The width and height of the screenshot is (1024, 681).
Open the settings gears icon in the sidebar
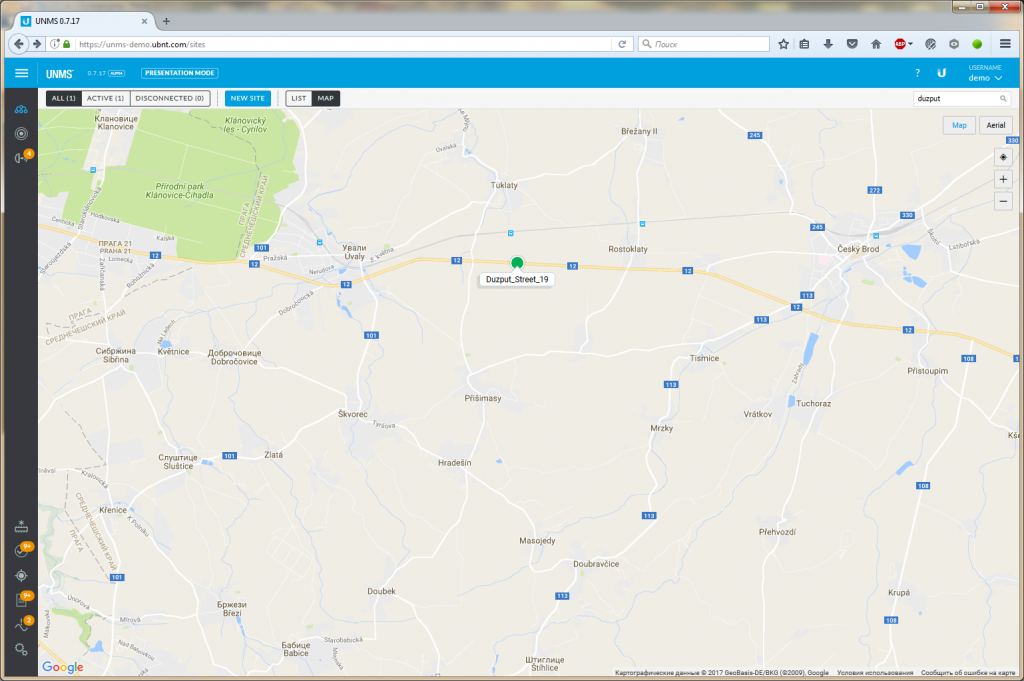[21, 650]
